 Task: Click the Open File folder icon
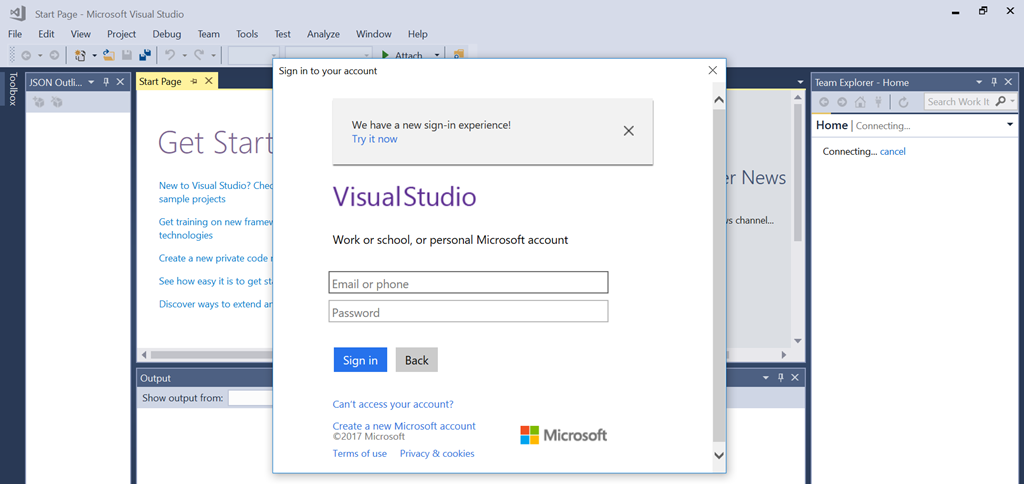point(109,55)
